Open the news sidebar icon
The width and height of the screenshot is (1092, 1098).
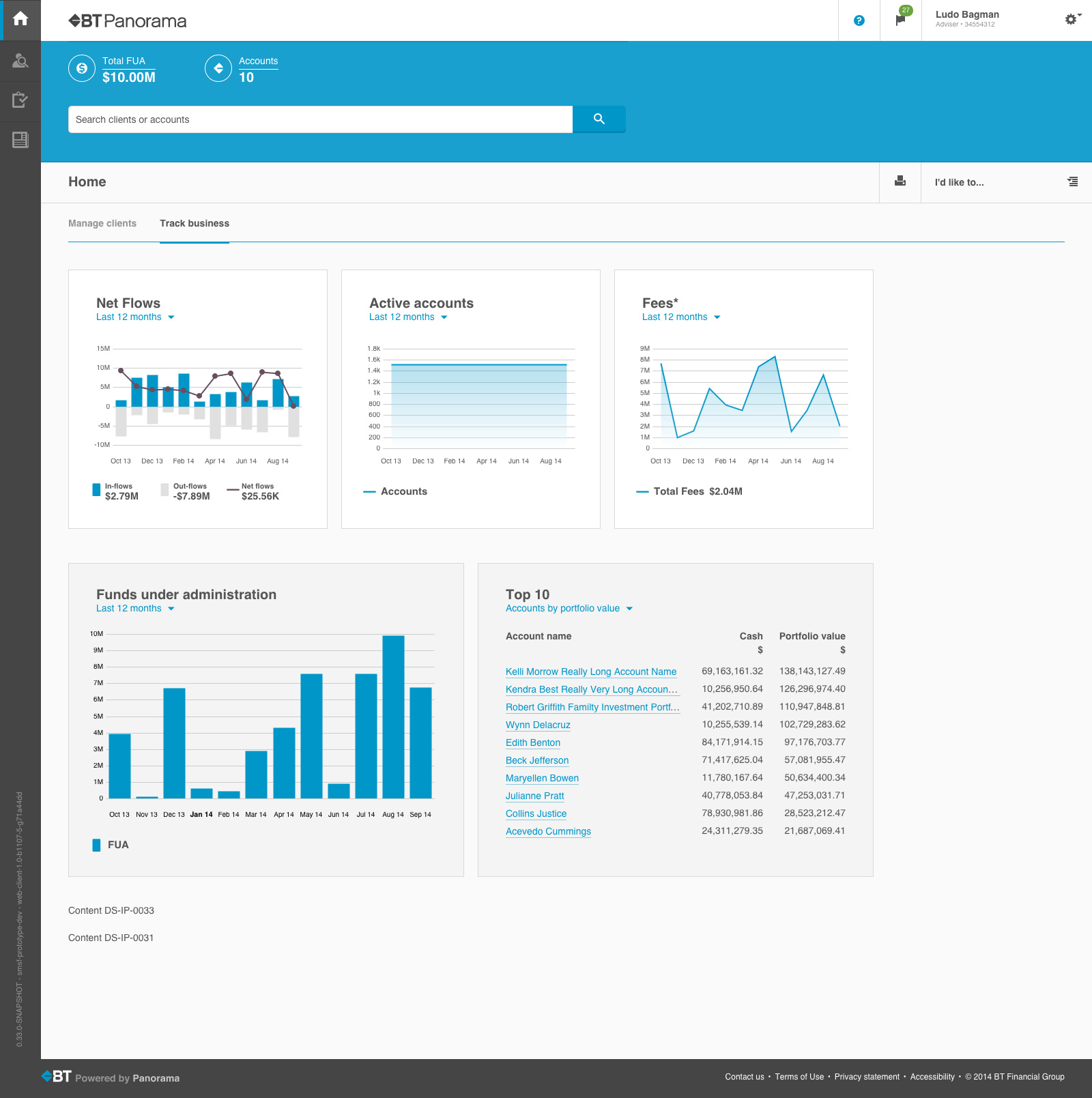pyautogui.click(x=20, y=140)
